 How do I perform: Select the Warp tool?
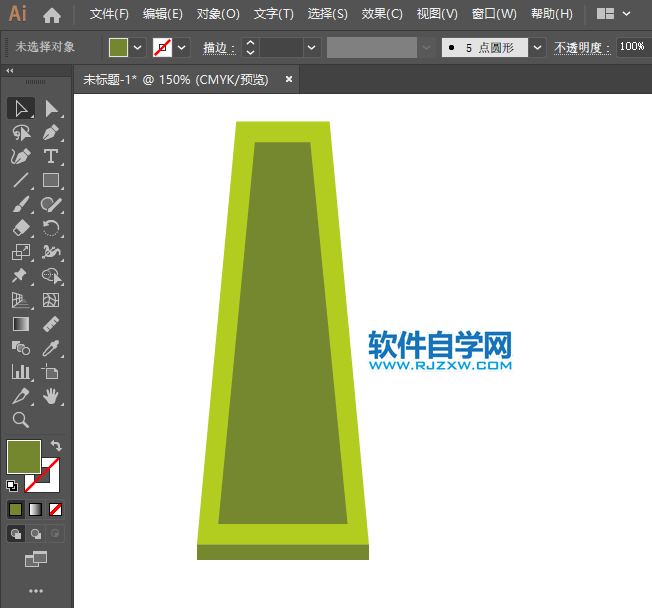(51, 252)
